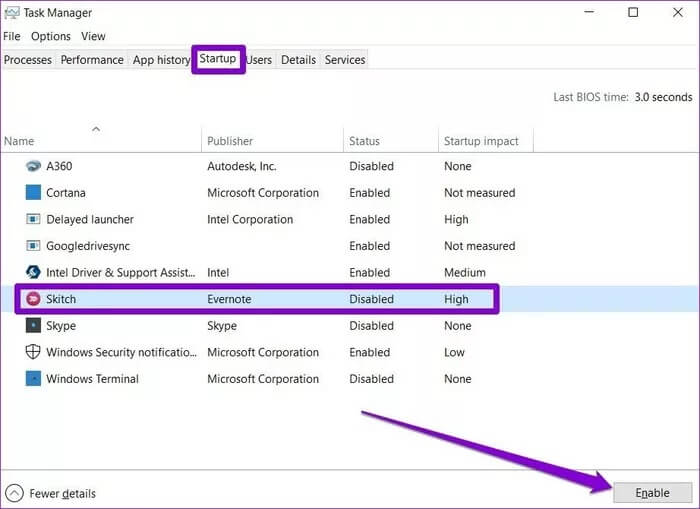Open the View menu
This screenshot has height=509, width=700.
click(93, 36)
